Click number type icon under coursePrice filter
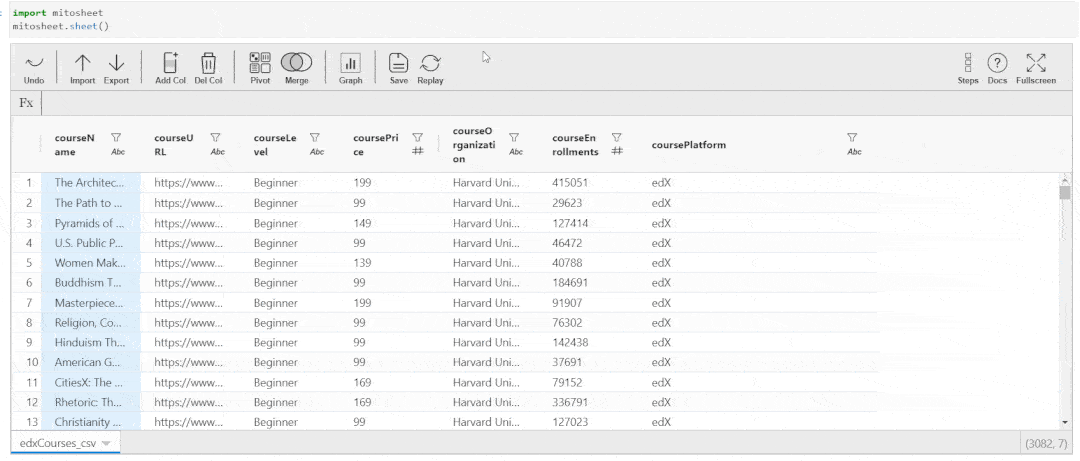 click(x=417, y=152)
